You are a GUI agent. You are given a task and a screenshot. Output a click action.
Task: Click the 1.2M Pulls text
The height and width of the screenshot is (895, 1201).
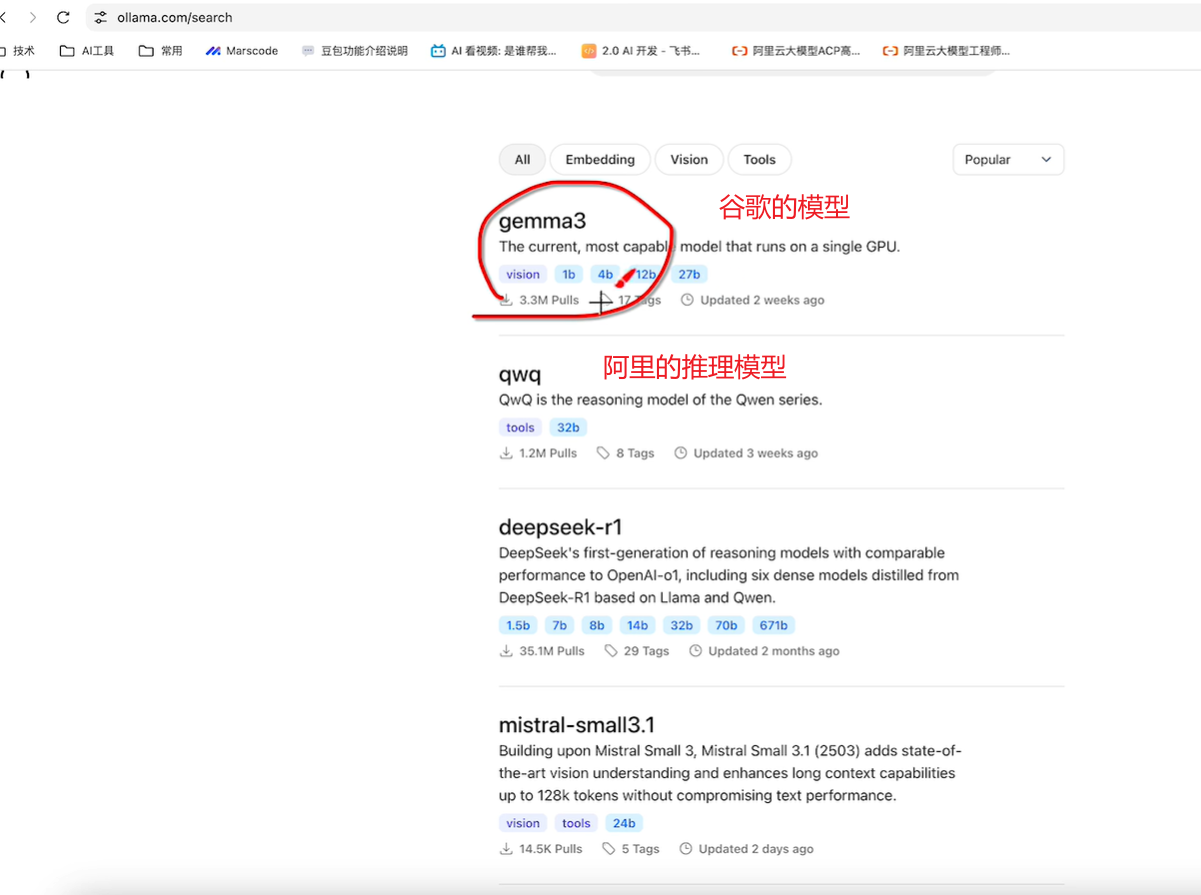[x=548, y=453]
